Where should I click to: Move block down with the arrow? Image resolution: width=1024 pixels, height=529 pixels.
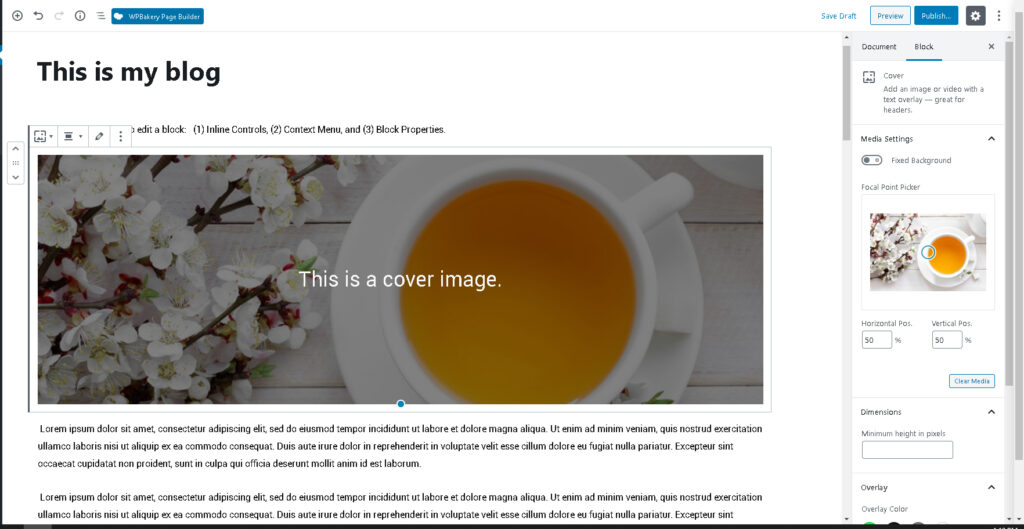click(15, 176)
